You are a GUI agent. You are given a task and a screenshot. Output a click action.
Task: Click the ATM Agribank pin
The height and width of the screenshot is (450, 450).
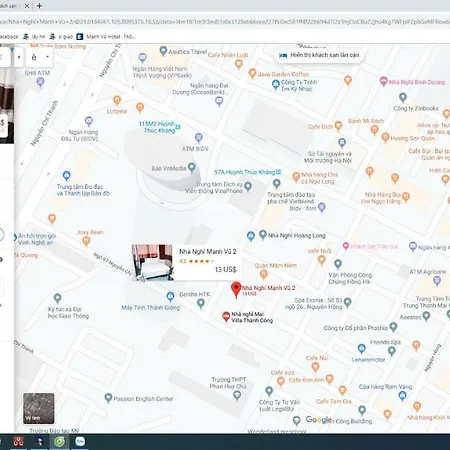coord(437,281)
